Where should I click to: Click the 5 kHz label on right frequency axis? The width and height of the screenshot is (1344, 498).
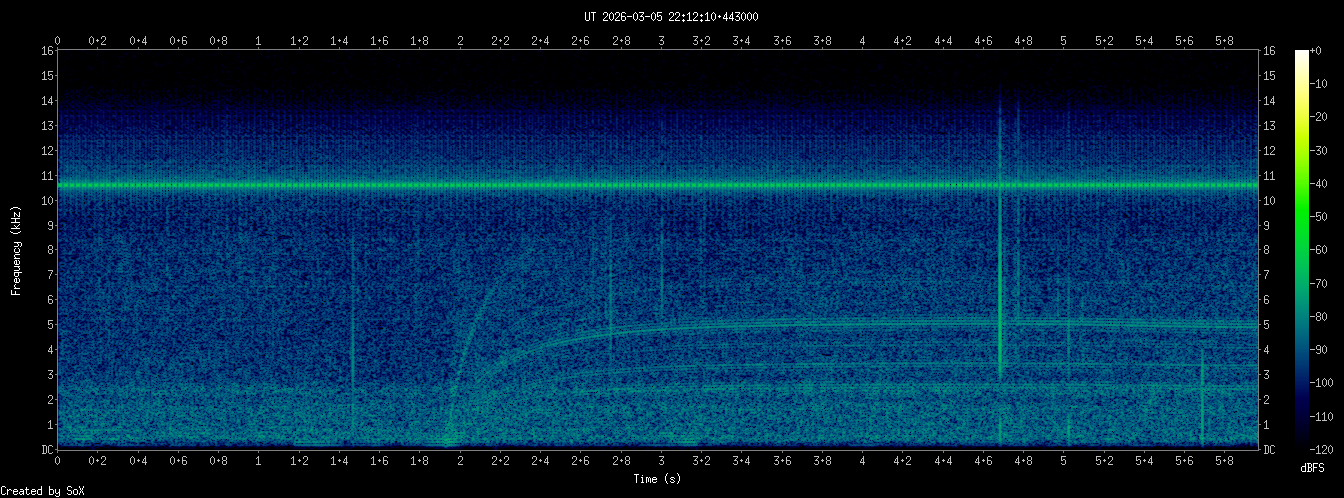[1268, 325]
